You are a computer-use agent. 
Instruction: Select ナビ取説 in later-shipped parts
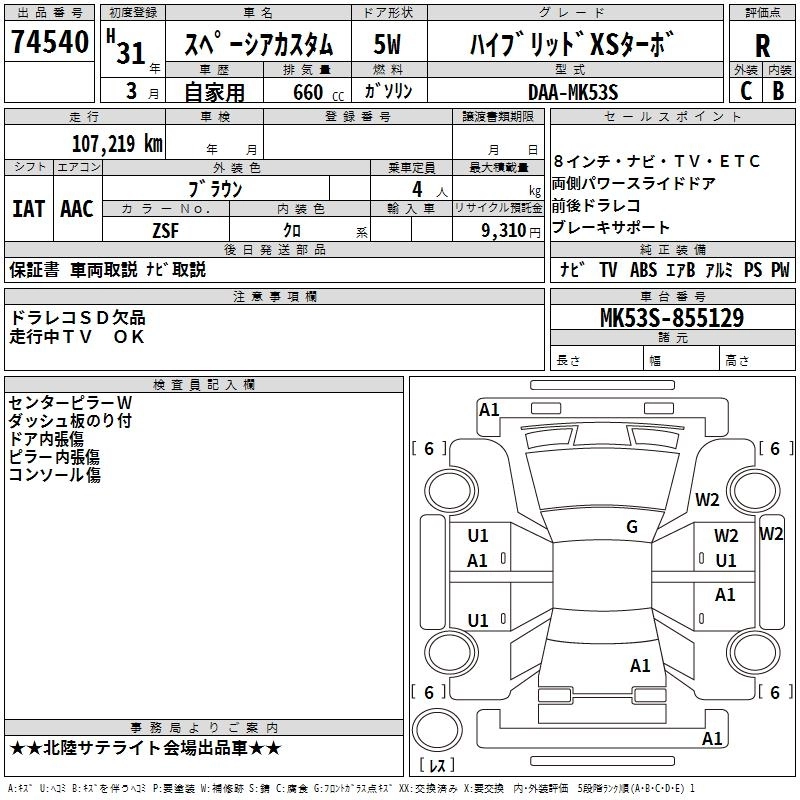(176, 269)
